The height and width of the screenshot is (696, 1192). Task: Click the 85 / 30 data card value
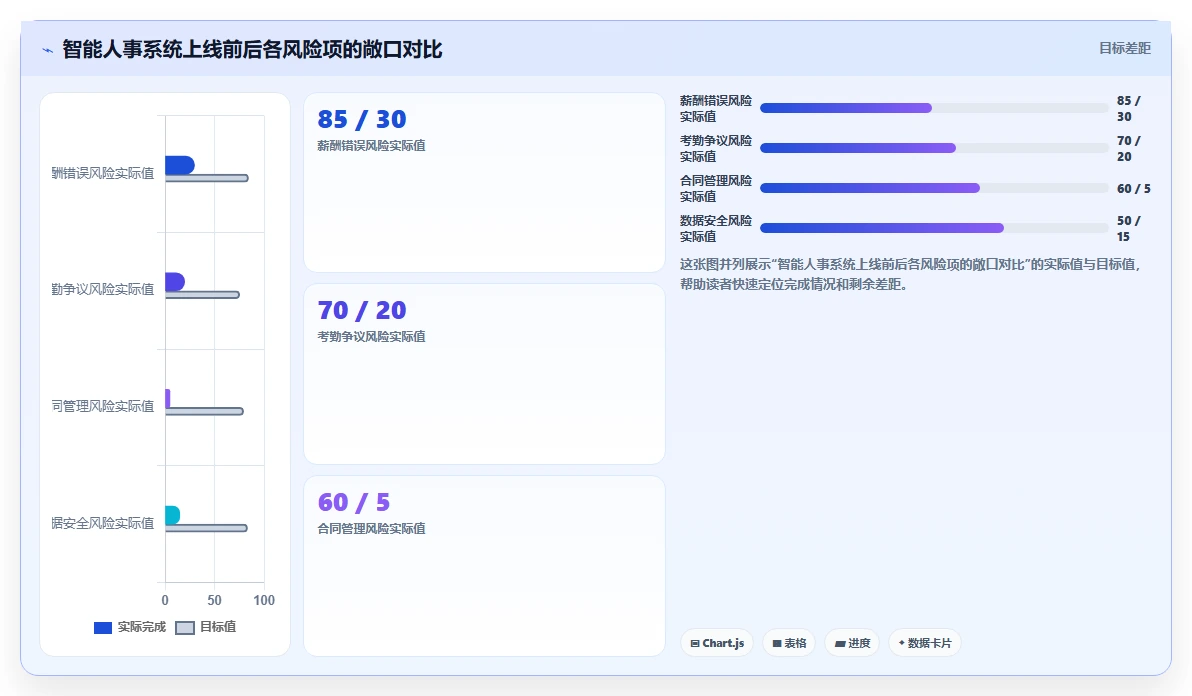point(362,119)
